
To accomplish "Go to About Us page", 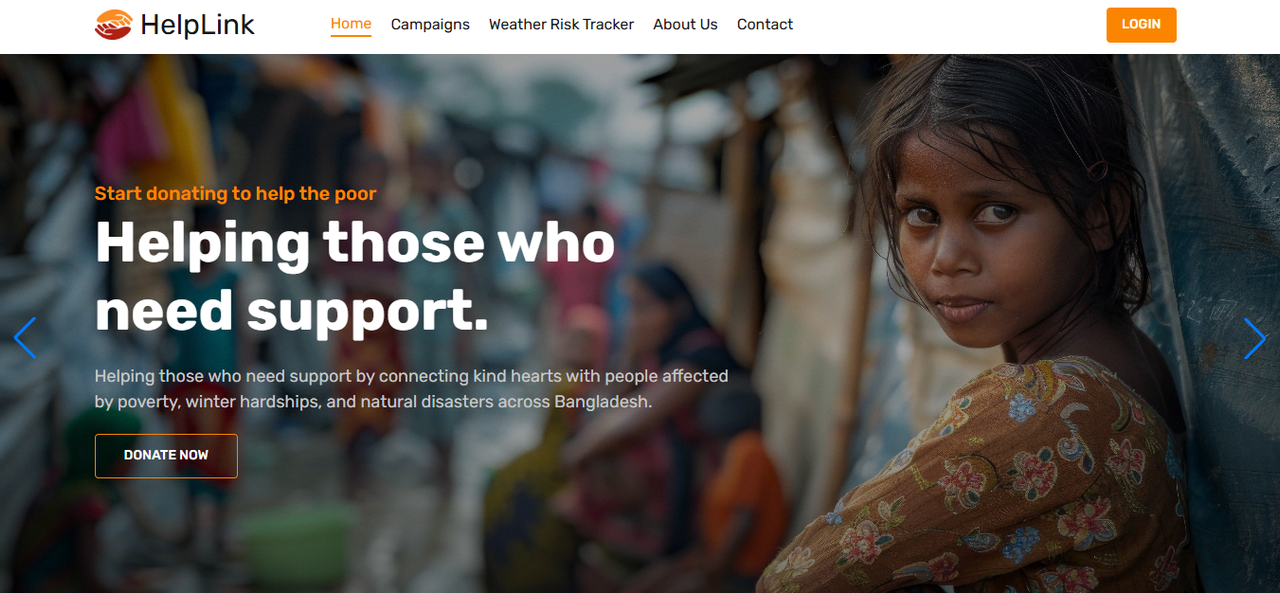I will click(685, 24).
